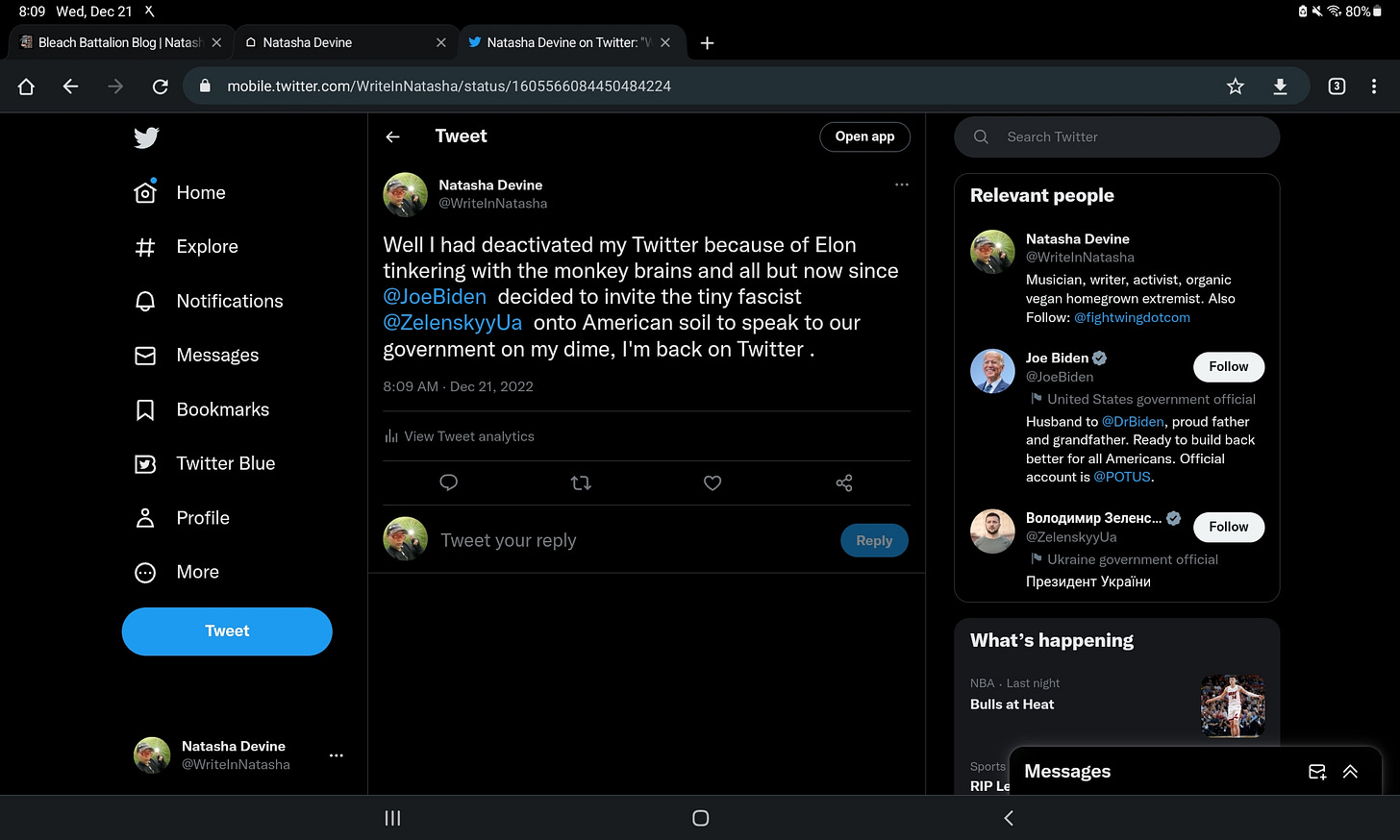Open Twitter Blue in the sidebar
The height and width of the screenshot is (840, 1400).
[205, 463]
